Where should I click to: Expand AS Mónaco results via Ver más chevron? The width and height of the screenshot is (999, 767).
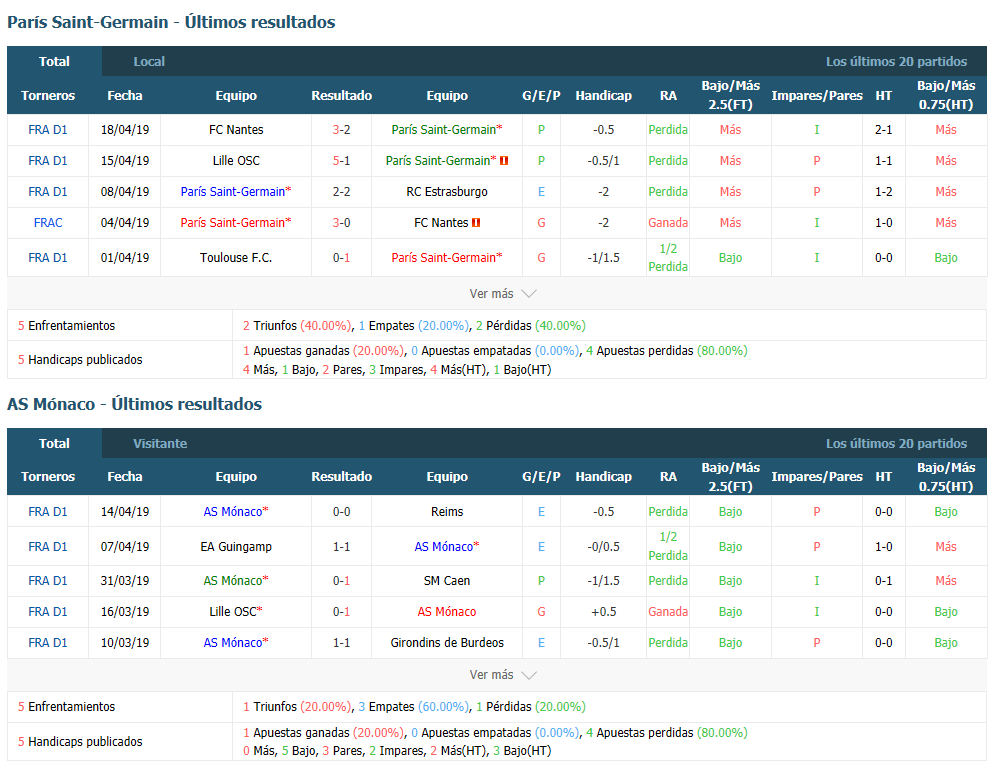[529, 675]
